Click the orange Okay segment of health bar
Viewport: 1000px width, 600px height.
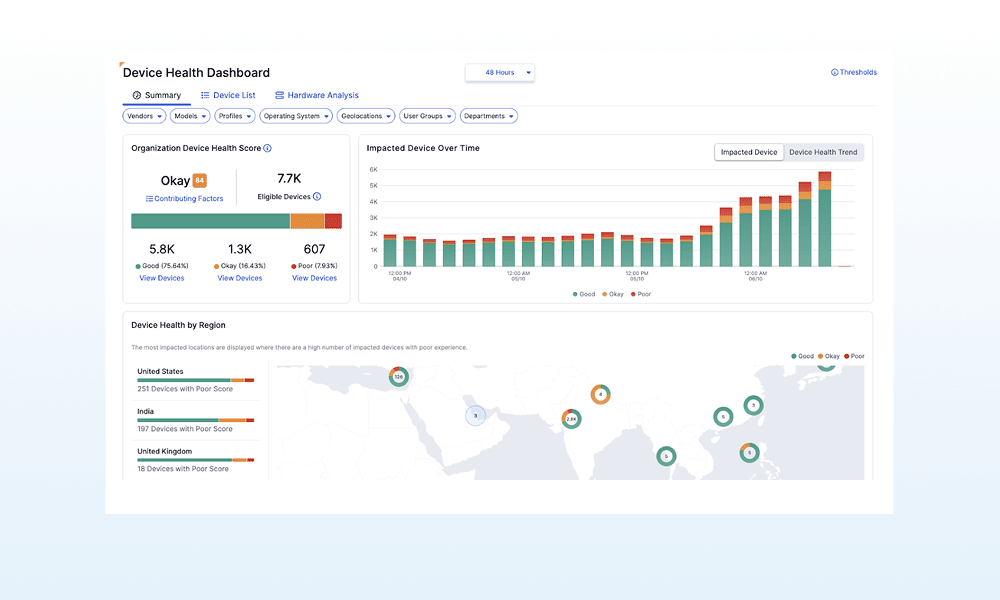click(x=308, y=221)
